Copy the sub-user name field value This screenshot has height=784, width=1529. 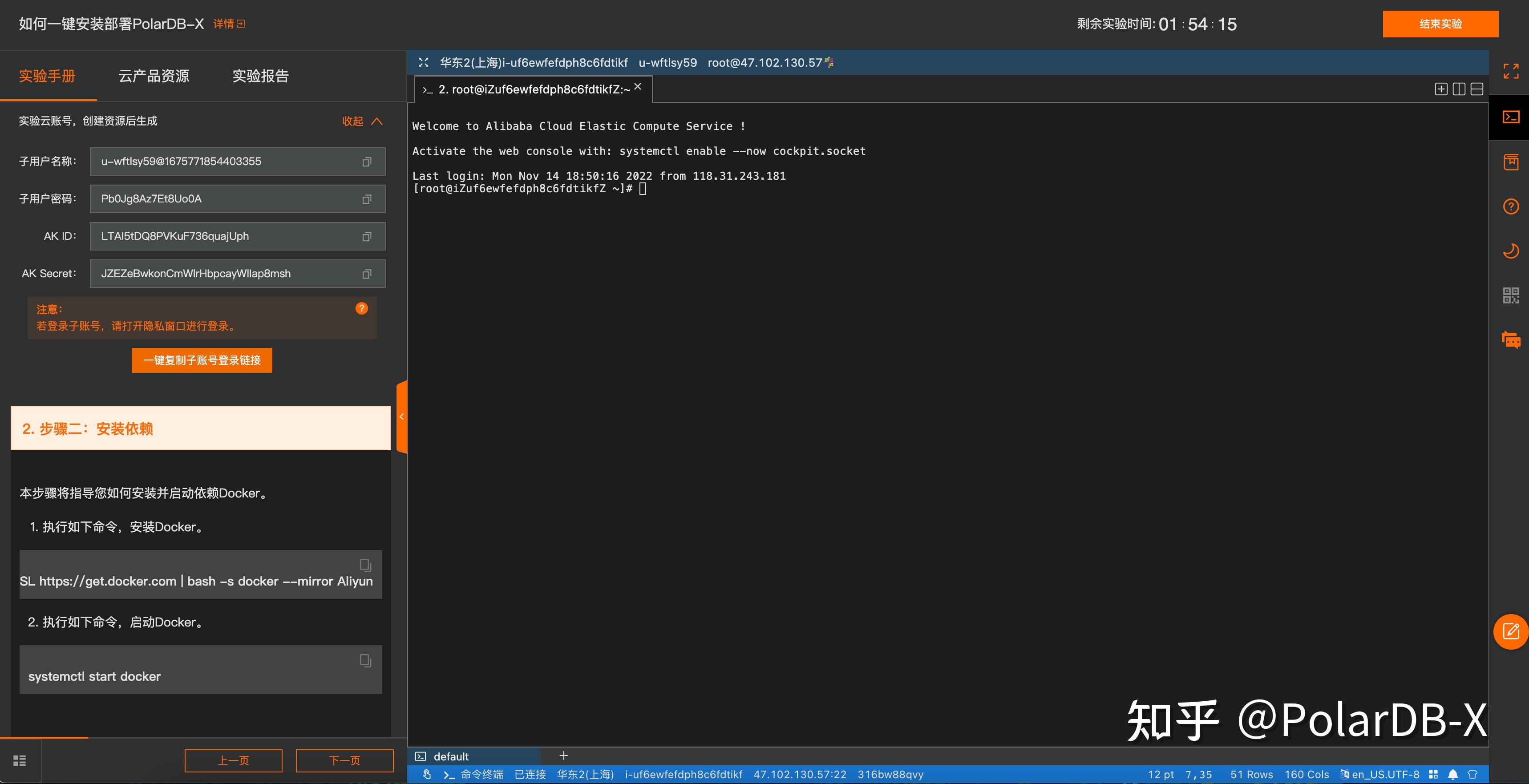coord(366,162)
